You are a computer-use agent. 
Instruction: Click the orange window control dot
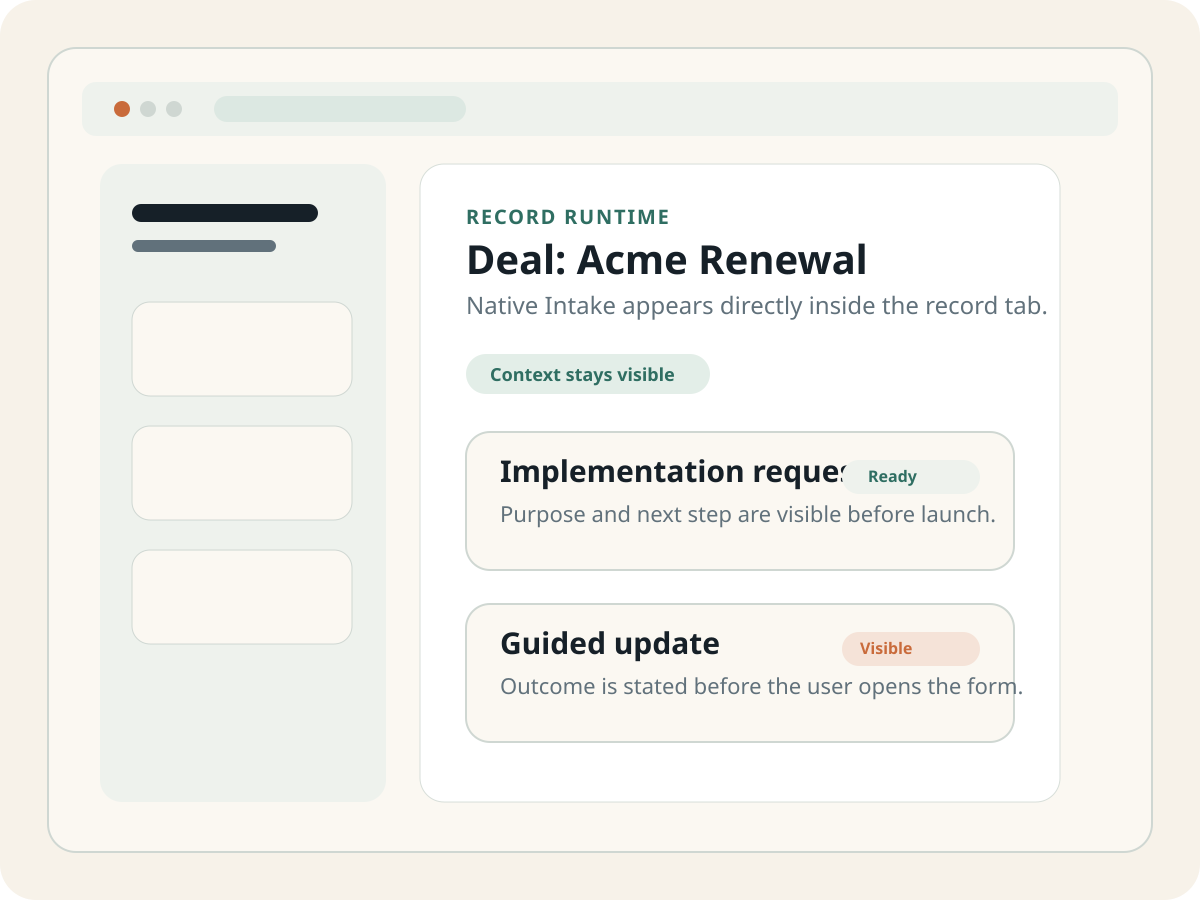122,109
